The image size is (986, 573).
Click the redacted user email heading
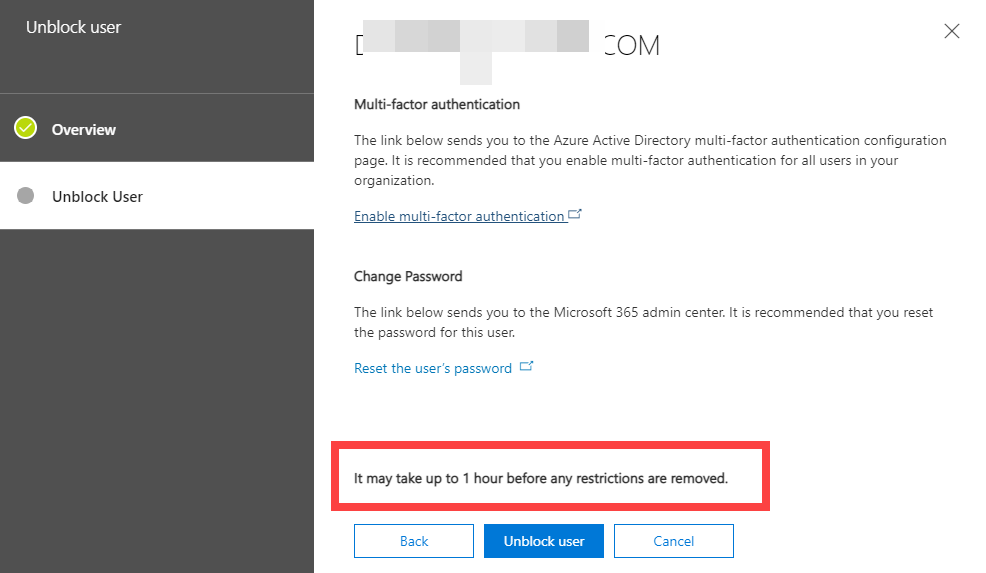pos(506,46)
